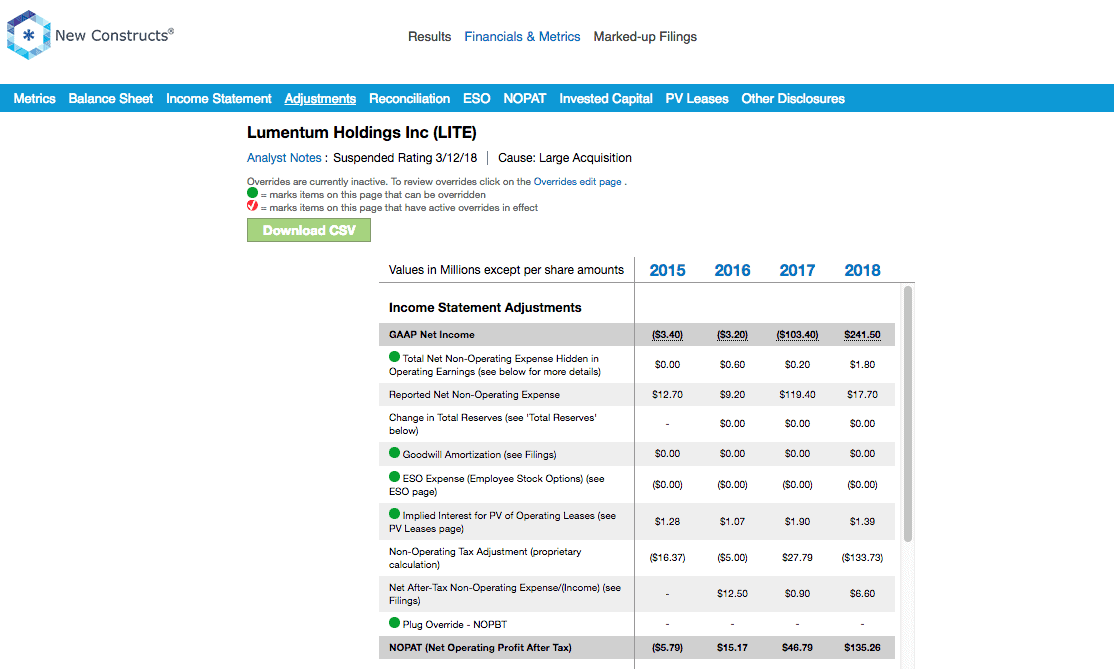Click NOPAT 2015 value ($5.79)
1114x669 pixels.
667,648
